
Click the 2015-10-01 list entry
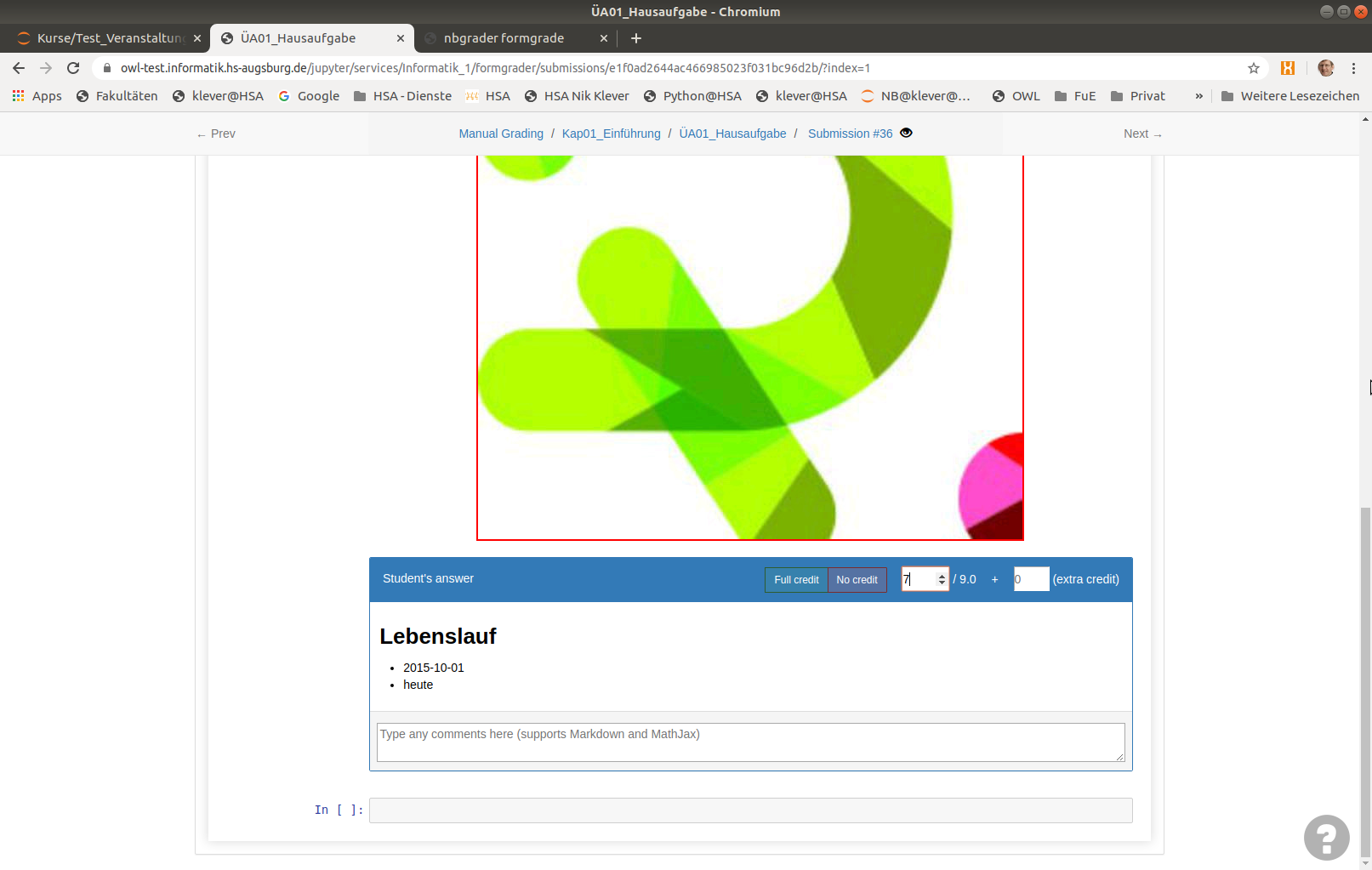434,668
